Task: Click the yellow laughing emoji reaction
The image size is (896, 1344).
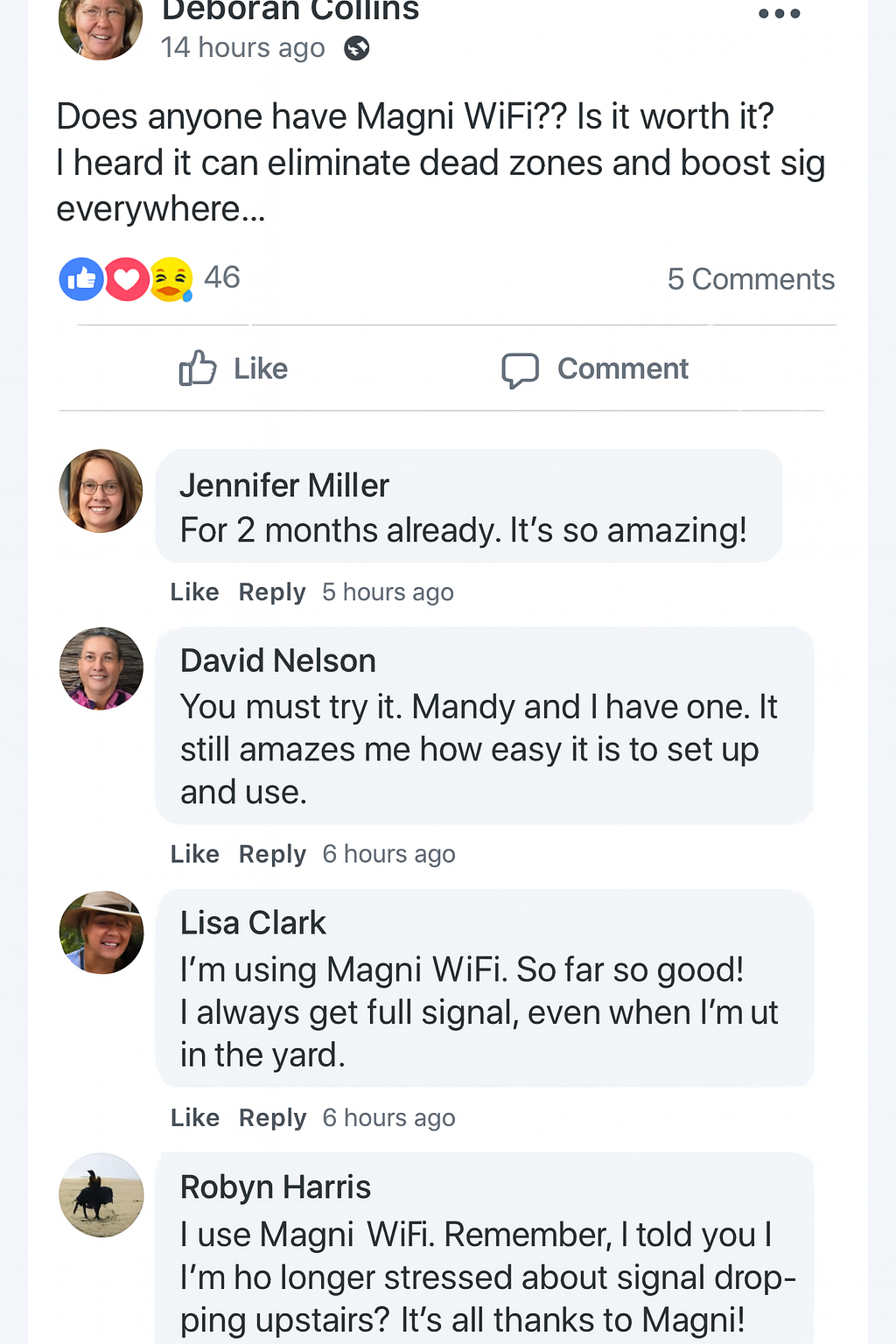Action: point(171,279)
